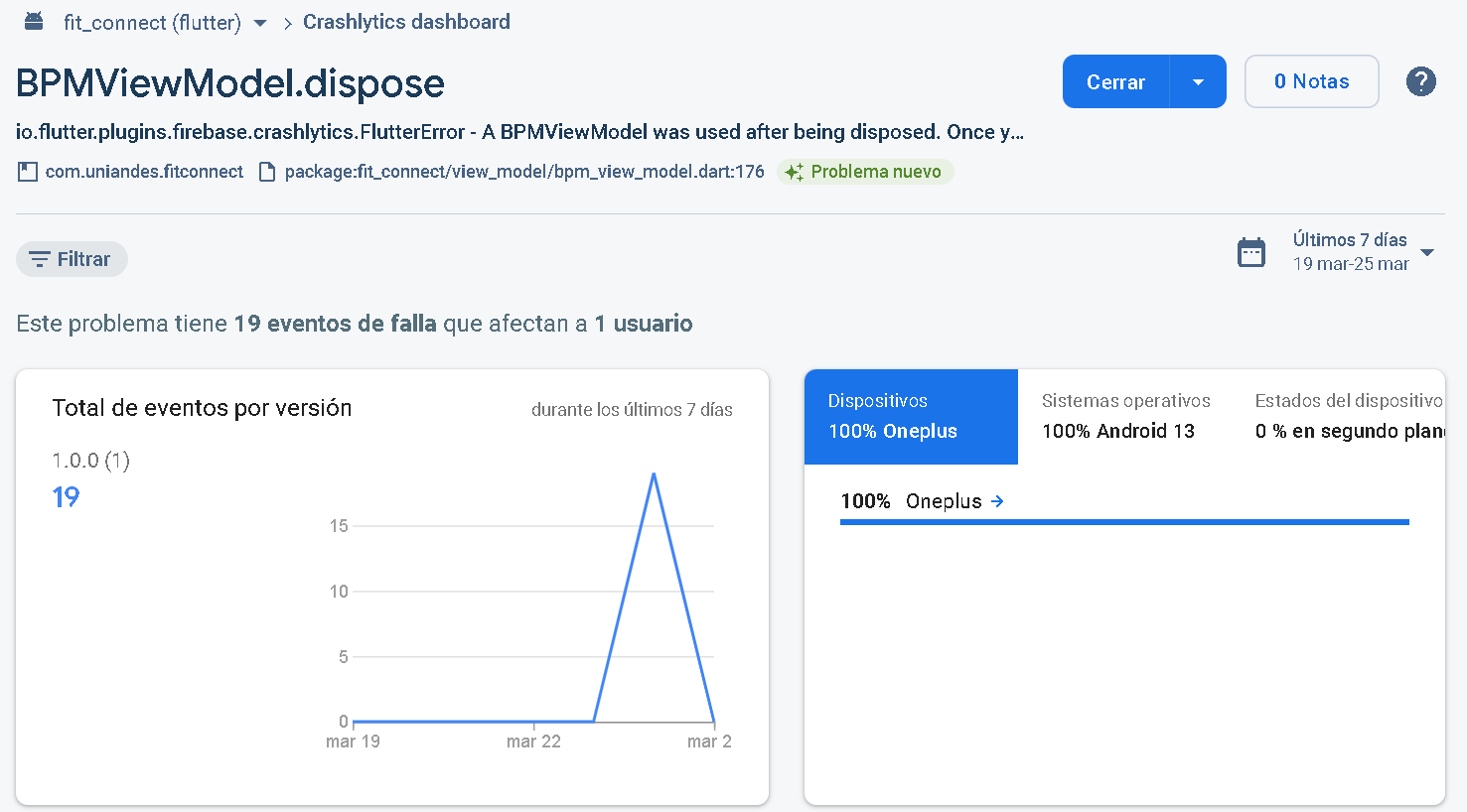Open the Filtrar filter chip
The image size is (1467, 812).
point(72,259)
